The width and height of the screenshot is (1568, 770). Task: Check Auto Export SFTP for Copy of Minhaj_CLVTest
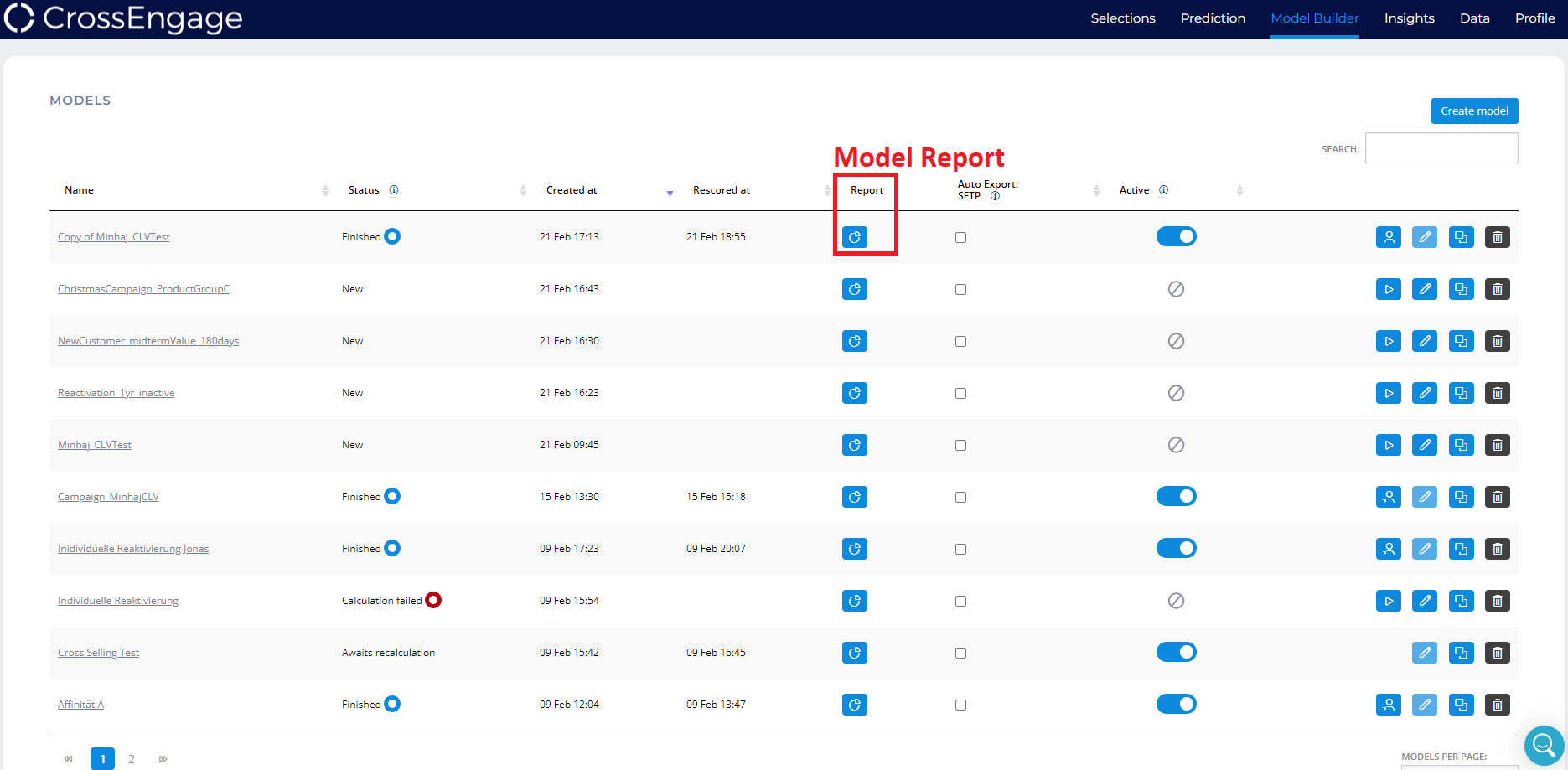click(x=960, y=237)
